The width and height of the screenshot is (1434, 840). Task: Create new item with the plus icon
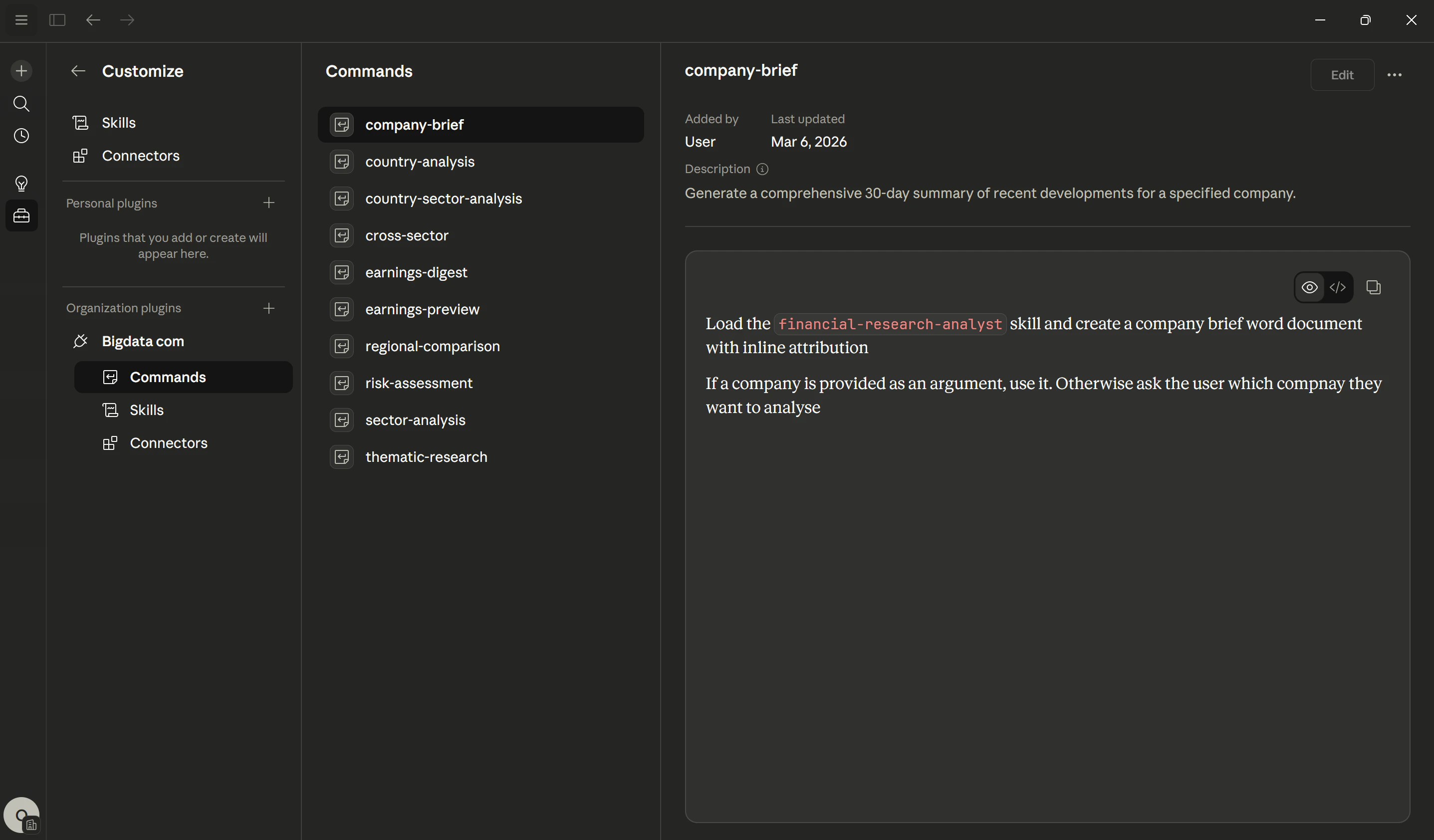pos(21,70)
